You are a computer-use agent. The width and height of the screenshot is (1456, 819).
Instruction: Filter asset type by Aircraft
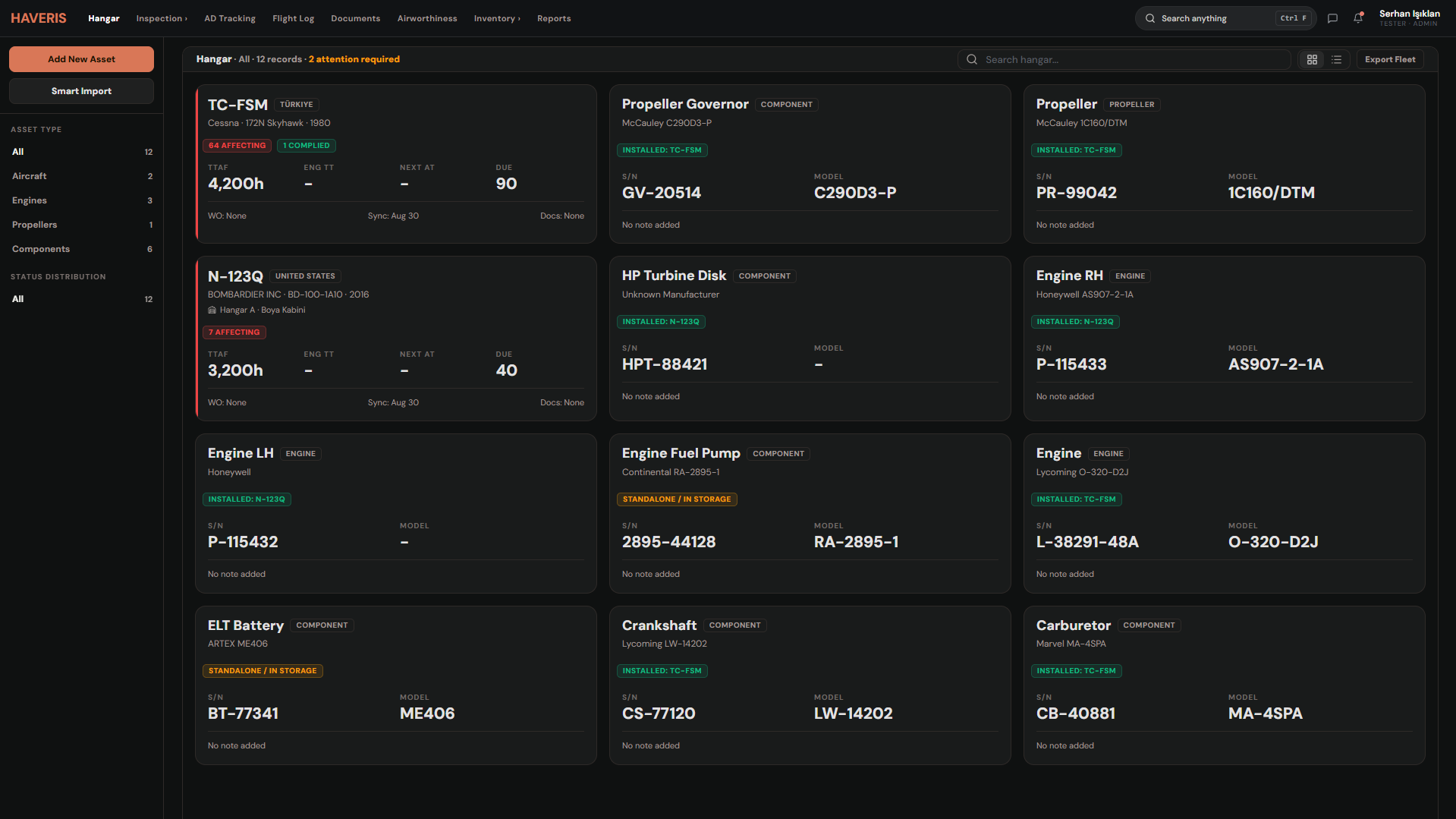pos(81,176)
